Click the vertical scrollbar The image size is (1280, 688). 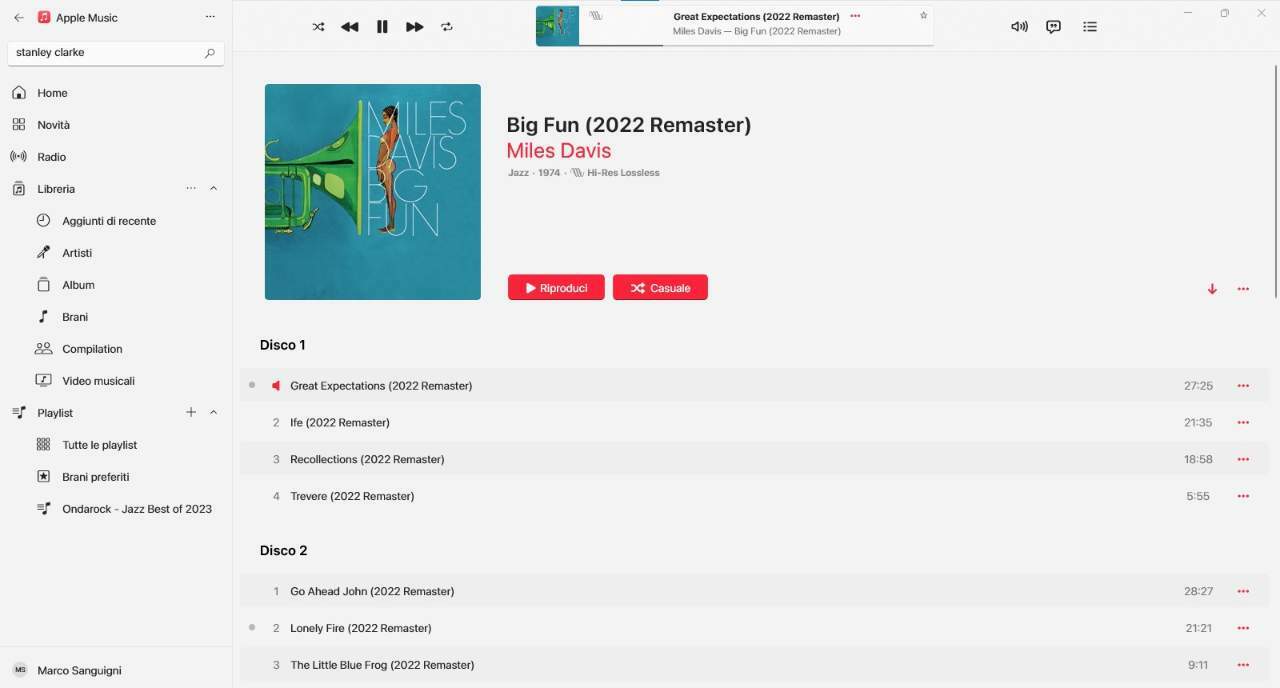[1276, 180]
